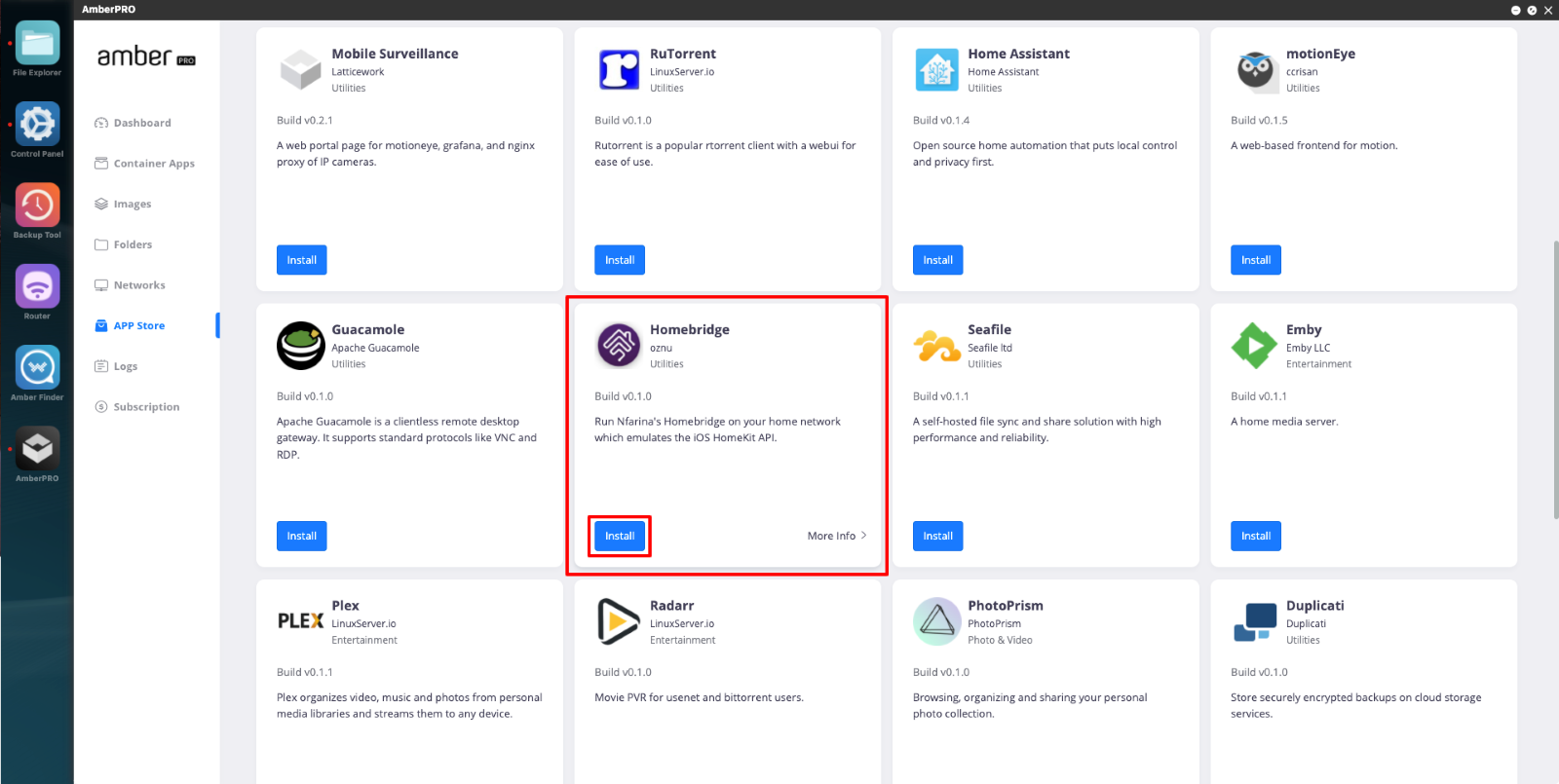Click 'Build v0.1.5' on motionEye
1559x784 pixels.
coord(1259,121)
